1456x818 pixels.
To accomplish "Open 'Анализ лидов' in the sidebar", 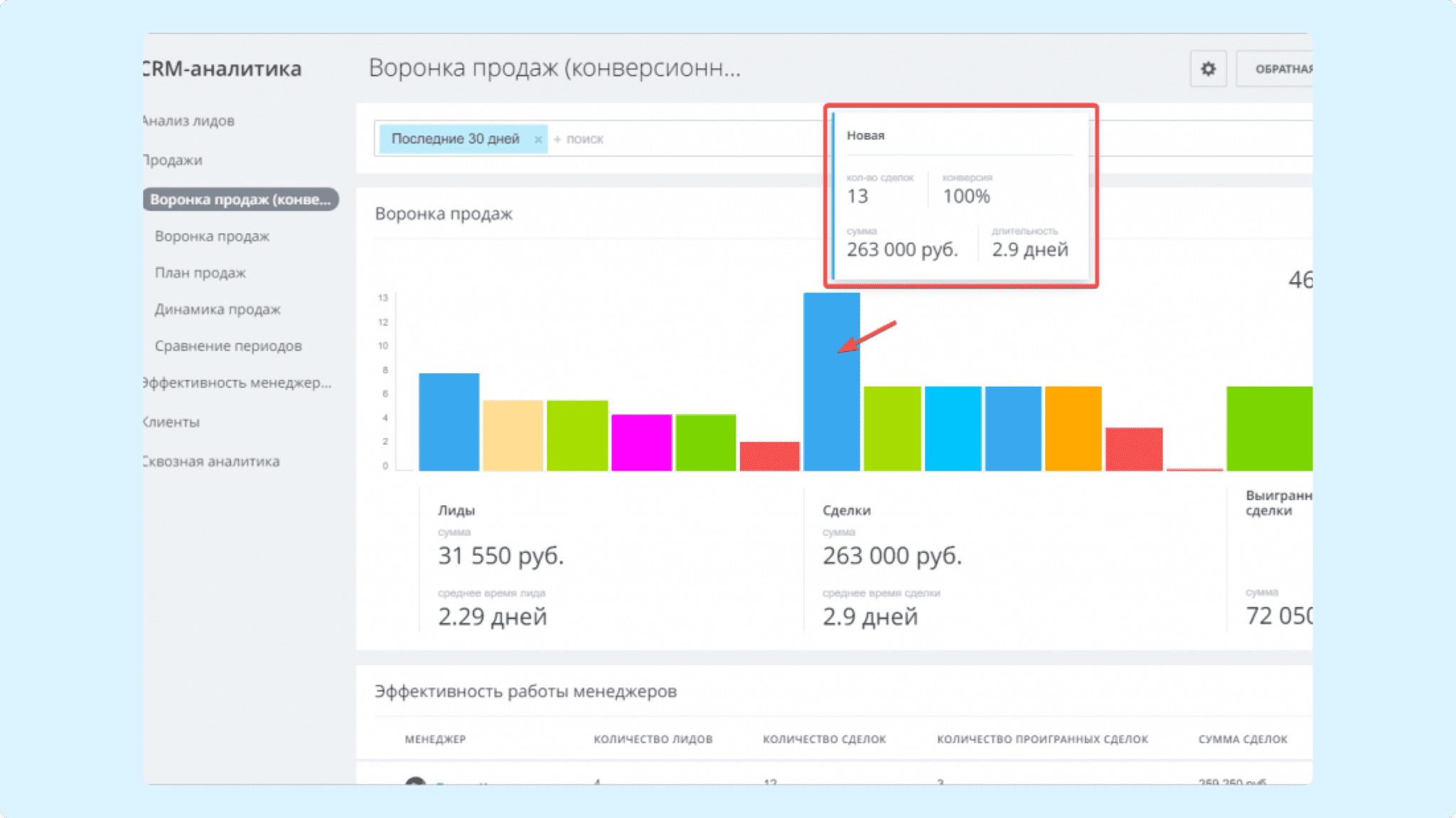I will tap(189, 121).
